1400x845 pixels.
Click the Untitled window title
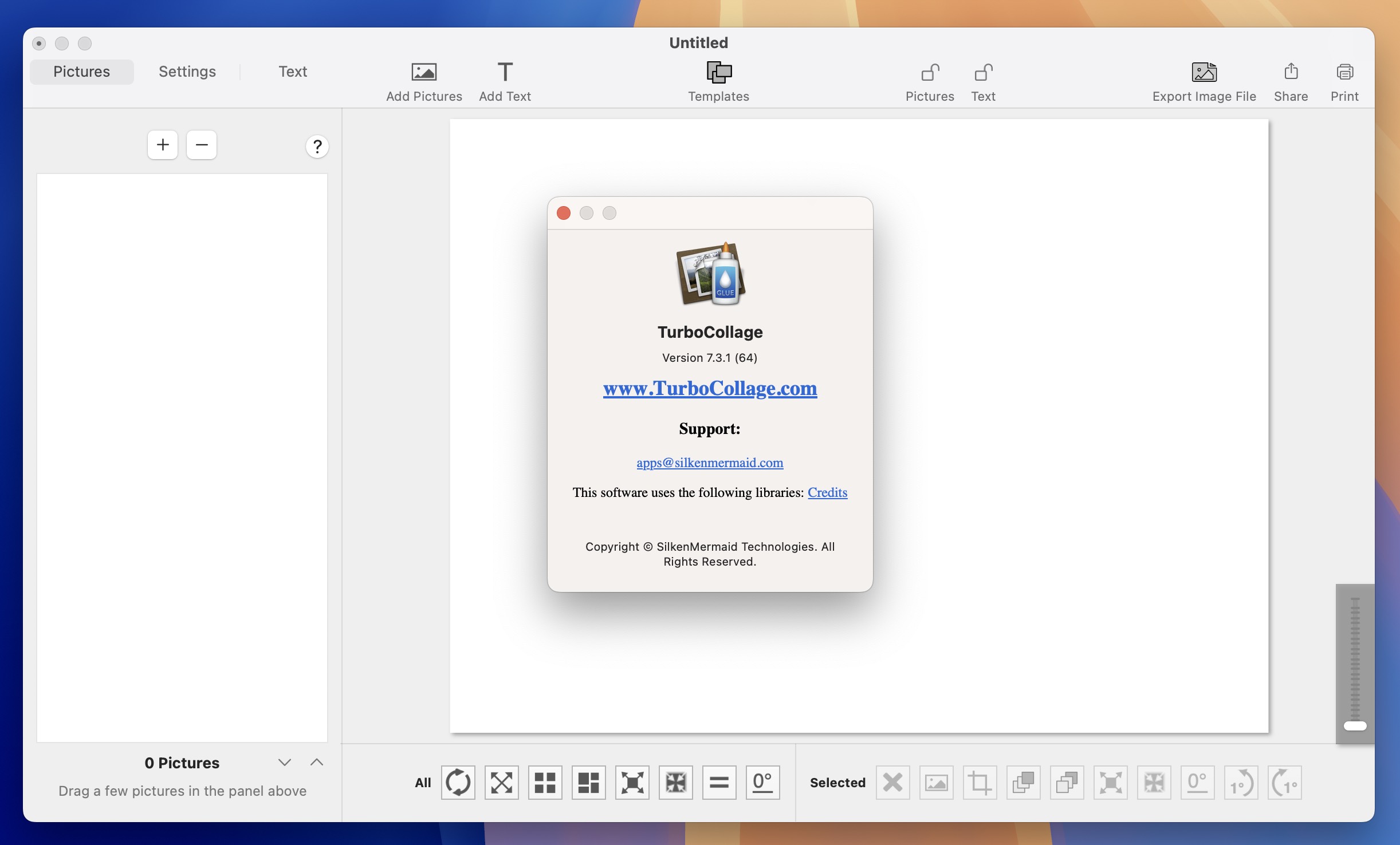click(x=698, y=42)
